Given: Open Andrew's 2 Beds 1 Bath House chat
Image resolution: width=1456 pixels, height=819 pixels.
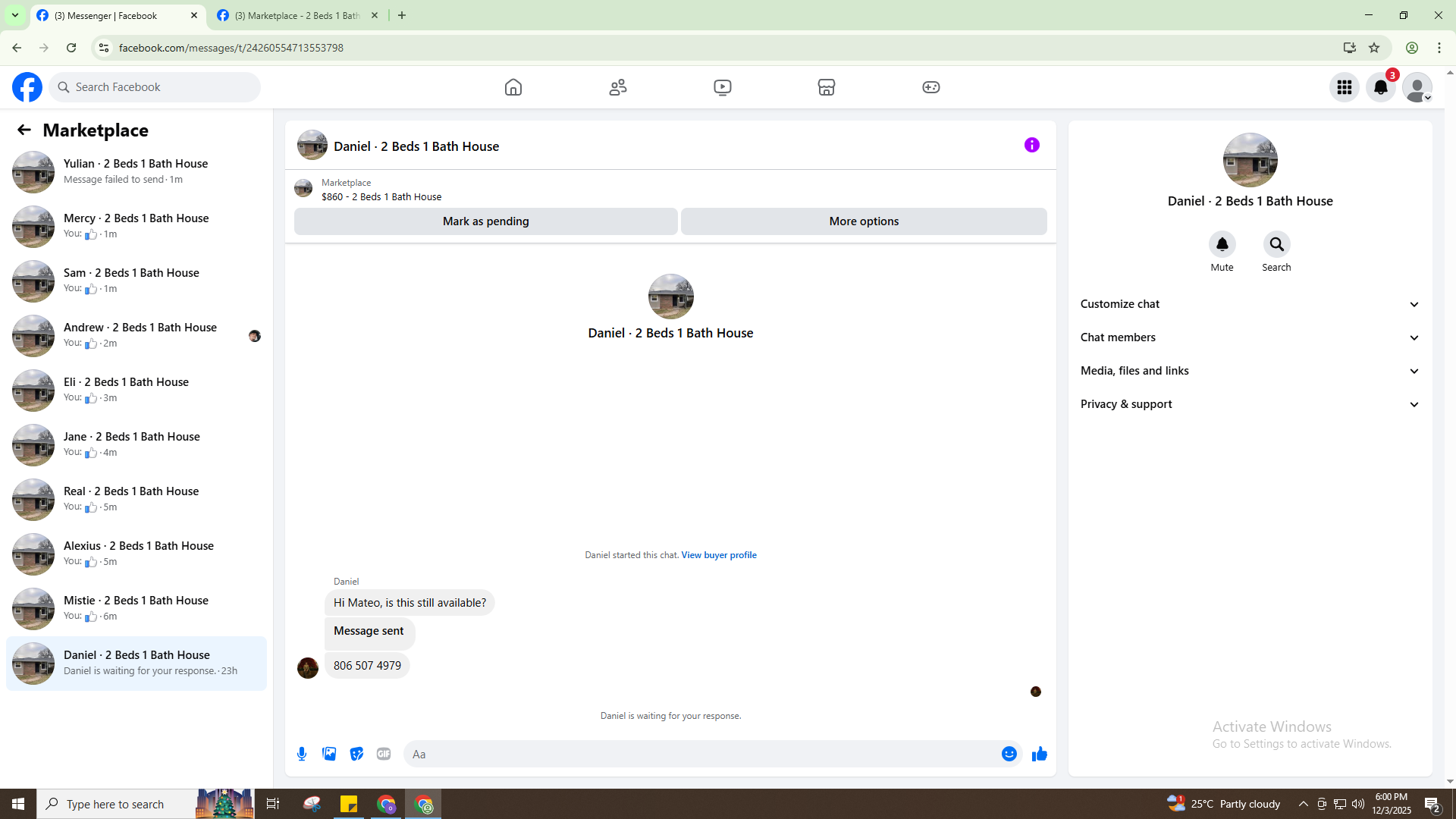Looking at the screenshot, I should 136,336.
